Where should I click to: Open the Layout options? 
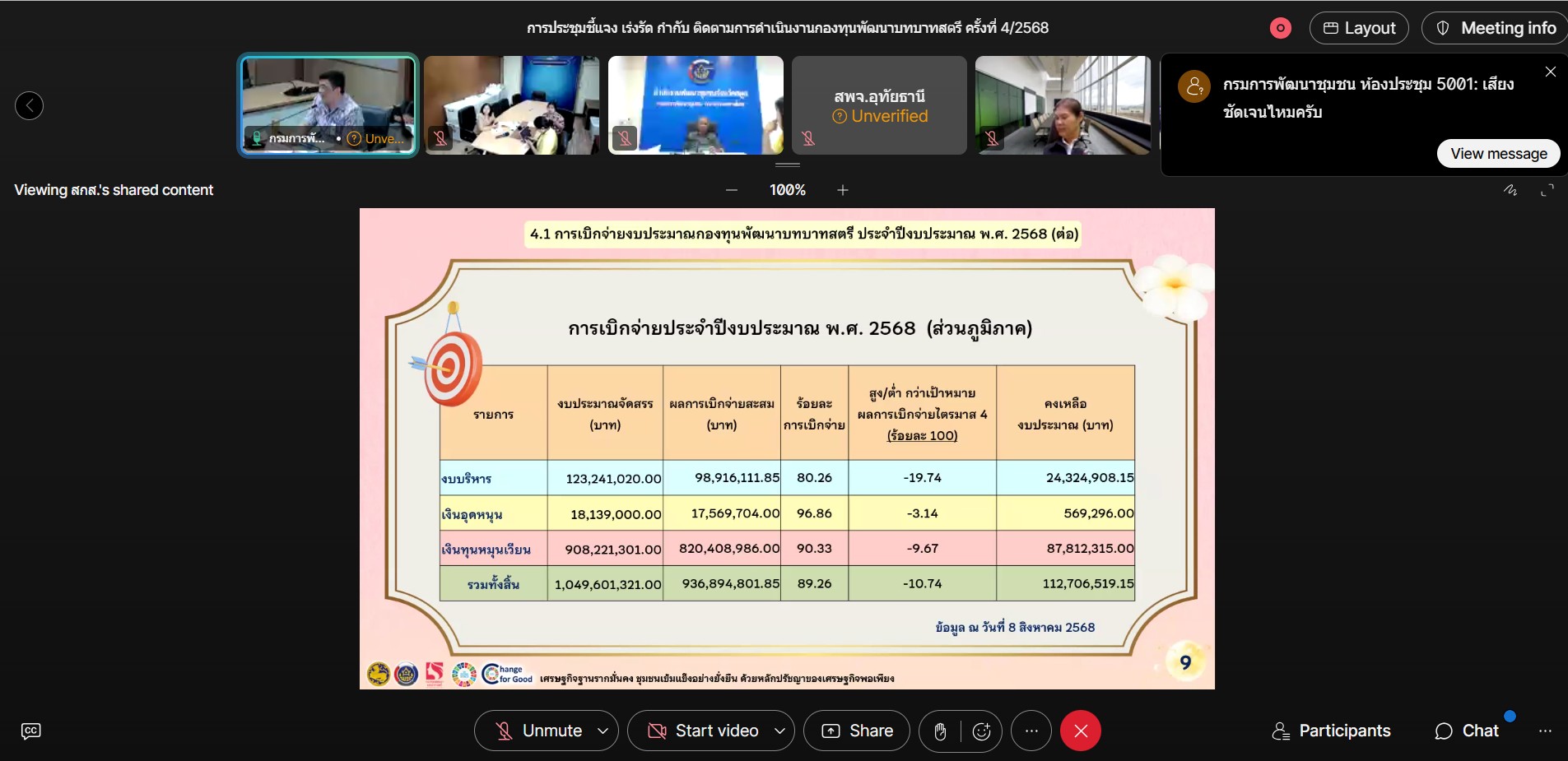tap(1359, 28)
